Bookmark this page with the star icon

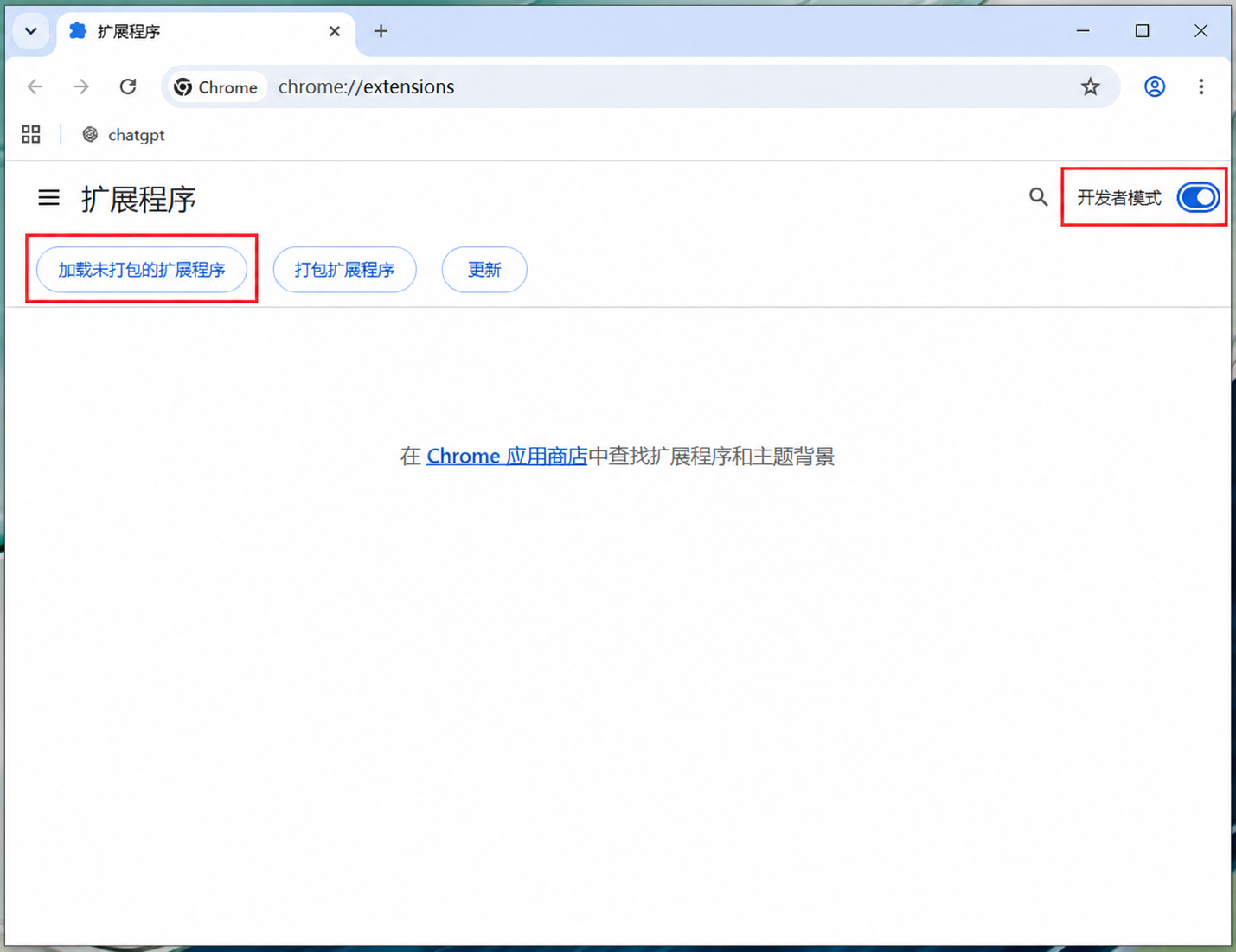(1090, 86)
